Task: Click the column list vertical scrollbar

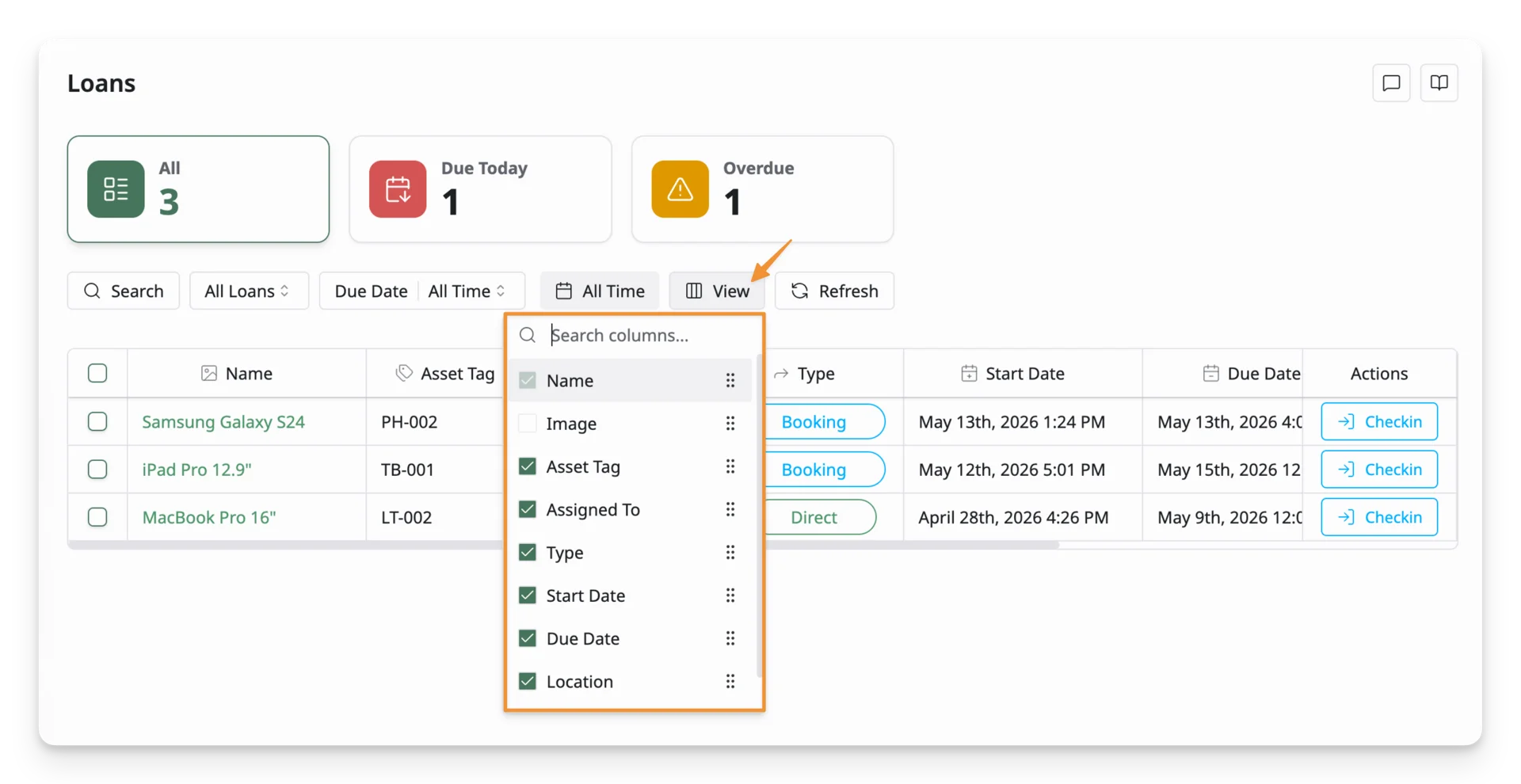Action: 760,515
